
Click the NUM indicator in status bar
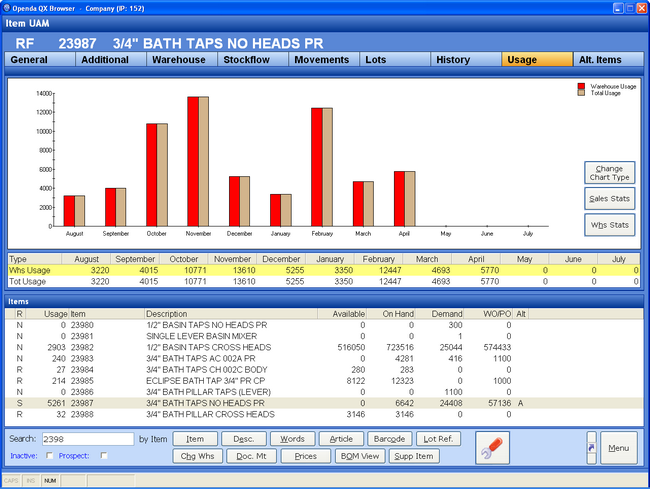pyautogui.click(x=50, y=481)
